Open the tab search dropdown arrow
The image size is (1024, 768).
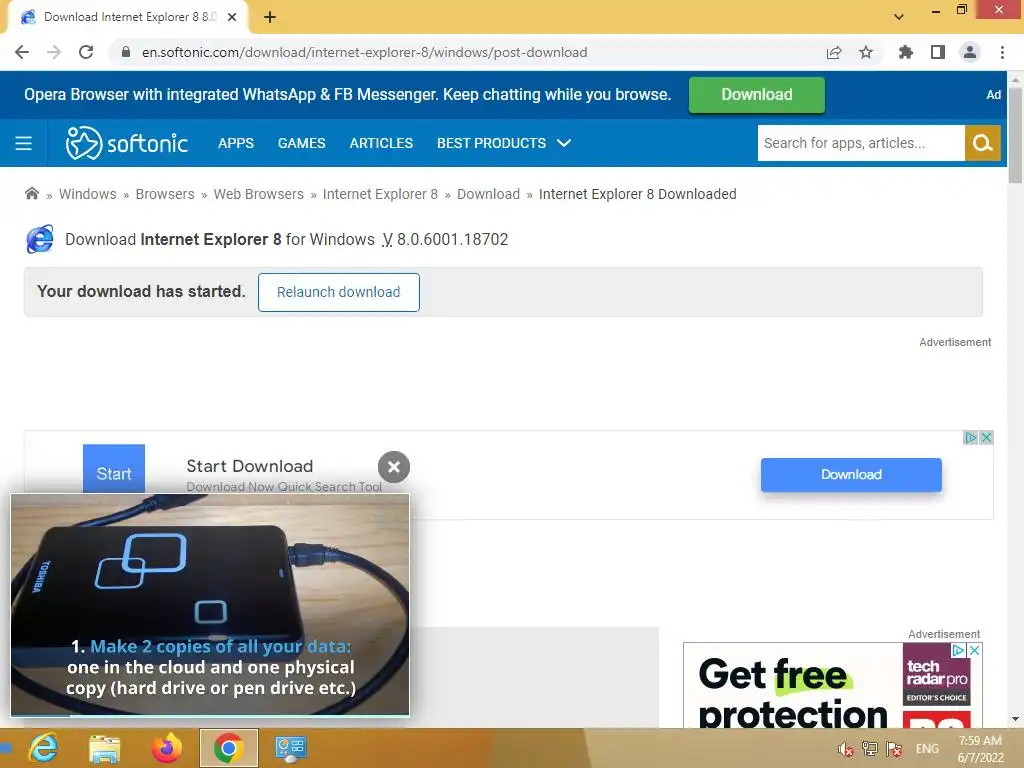pos(899,17)
